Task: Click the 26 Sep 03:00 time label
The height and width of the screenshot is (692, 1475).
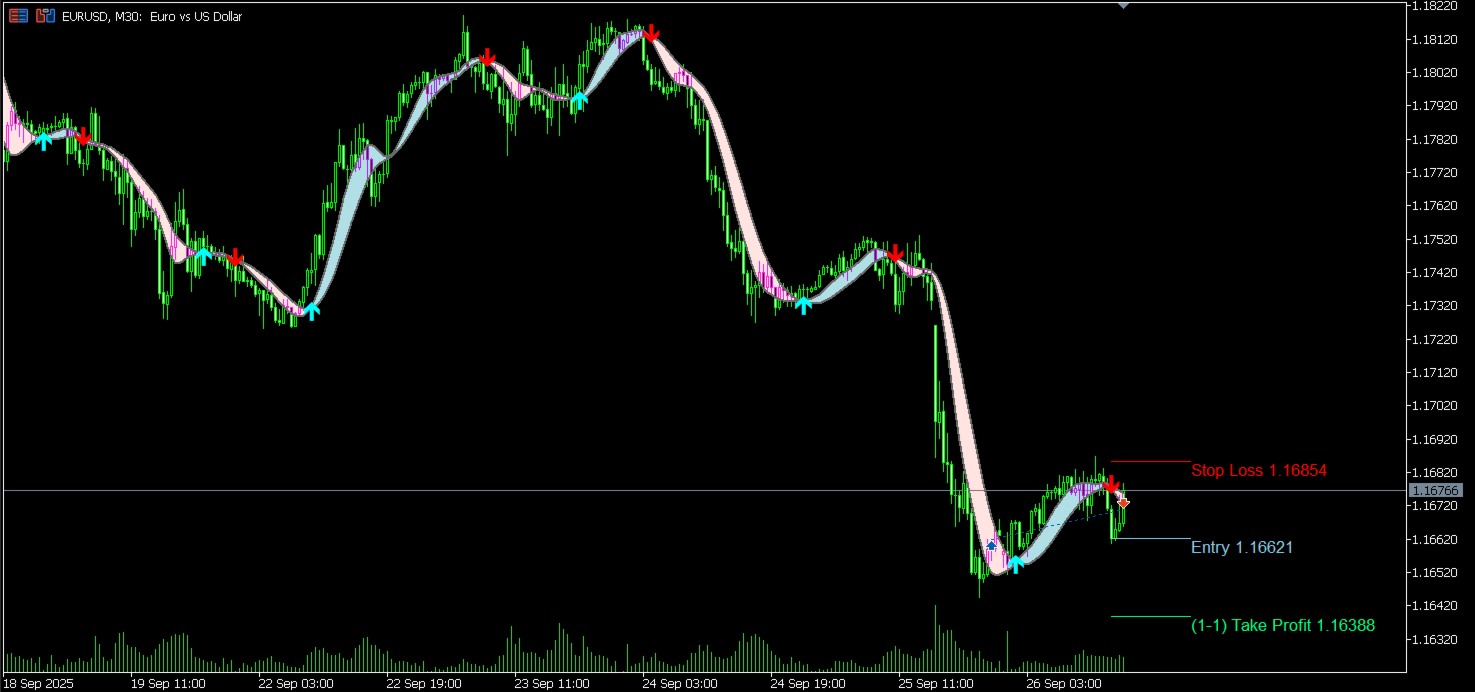Action: click(1064, 684)
